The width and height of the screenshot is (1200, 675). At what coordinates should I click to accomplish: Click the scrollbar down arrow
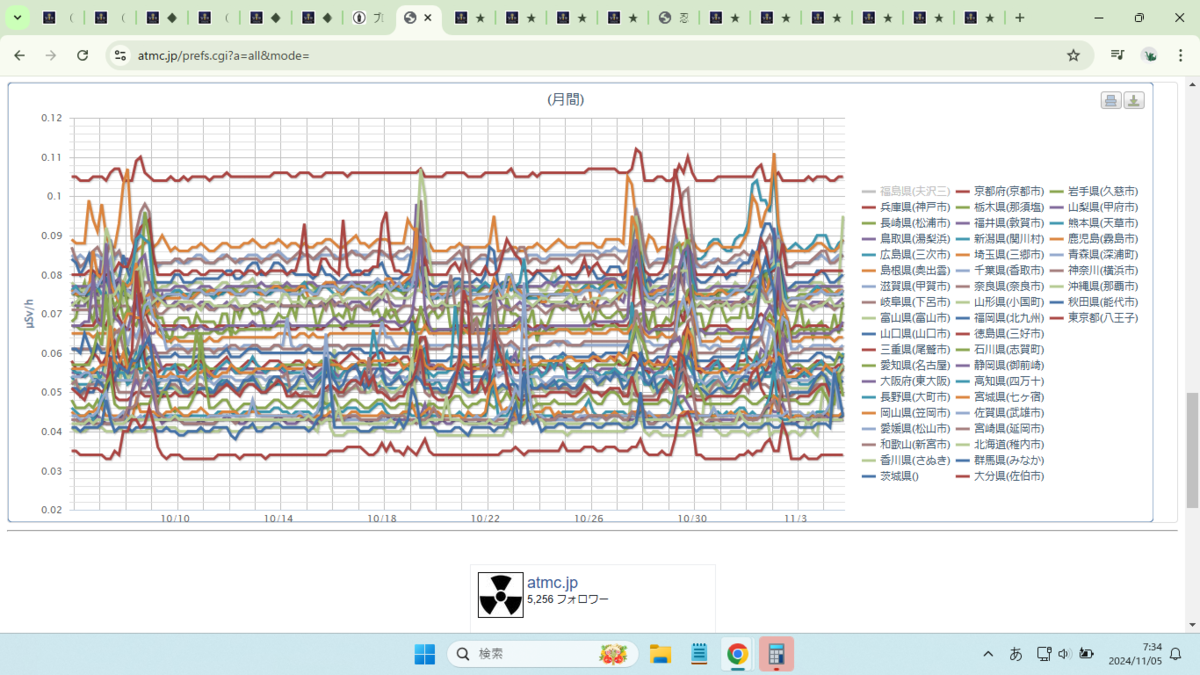1192,624
